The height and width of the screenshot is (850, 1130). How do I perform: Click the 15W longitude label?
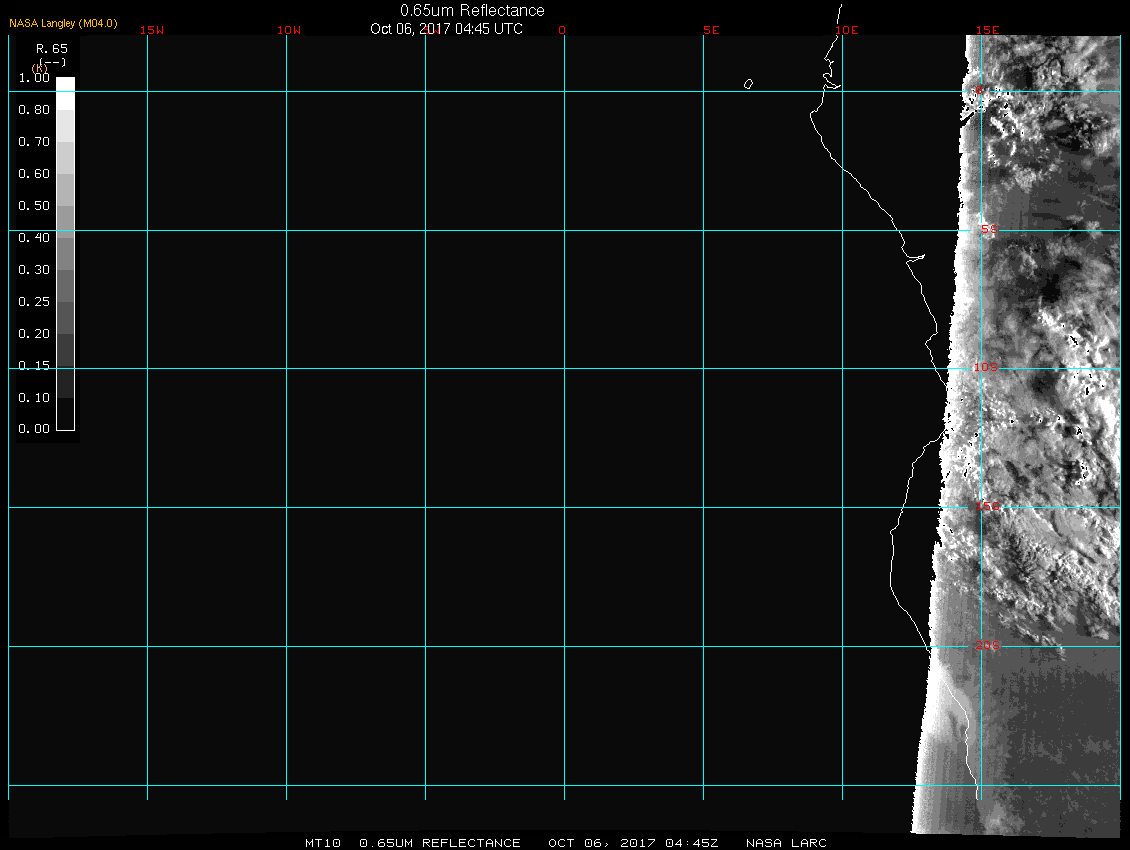click(x=152, y=30)
